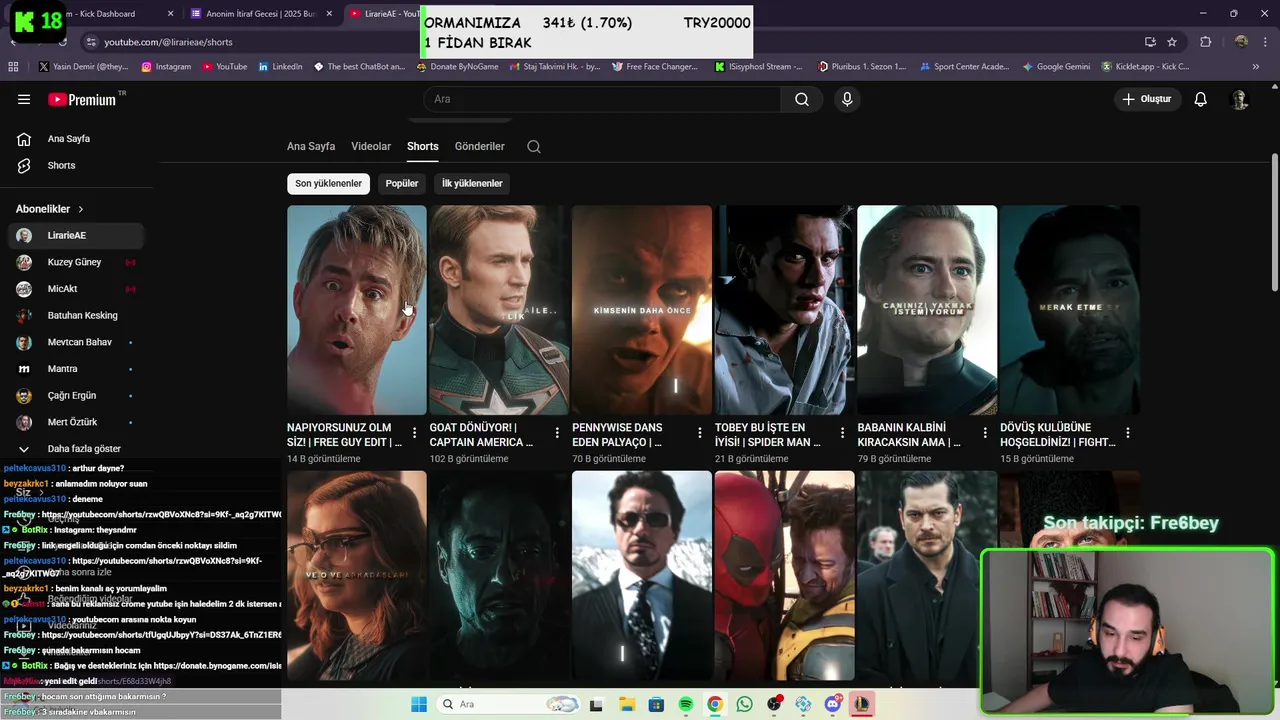Click the Ana Sayfa home icon in sidebar
Screen dimensions: 1280x720
point(24,139)
